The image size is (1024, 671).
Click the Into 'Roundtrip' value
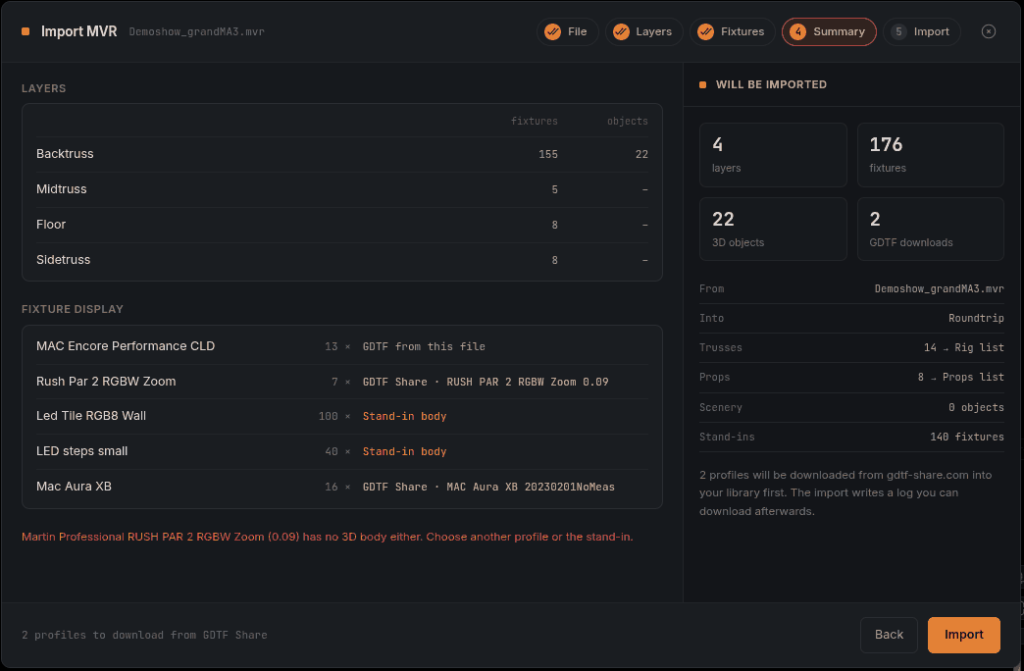(976, 318)
